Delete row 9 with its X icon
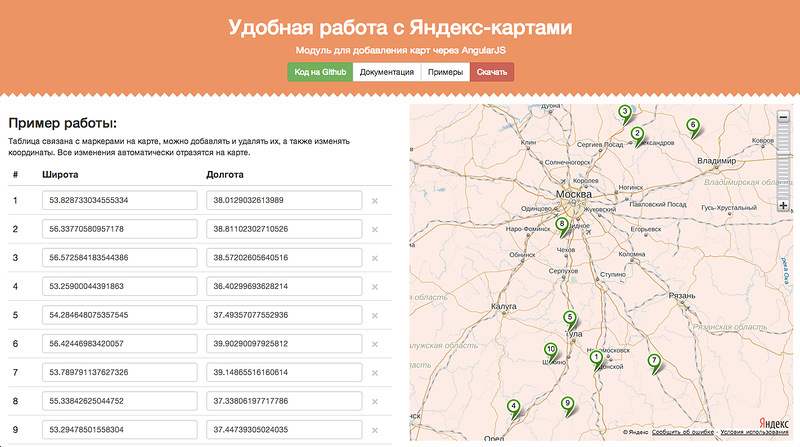 tap(374, 430)
